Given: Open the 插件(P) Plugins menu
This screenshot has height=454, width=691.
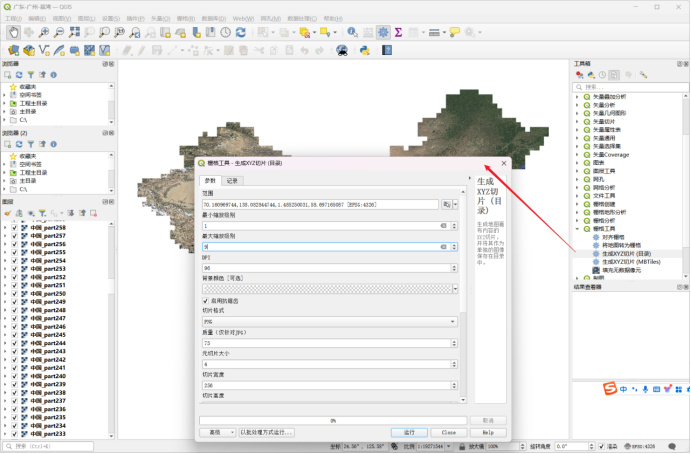Looking at the screenshot, I should coord(135,19).
